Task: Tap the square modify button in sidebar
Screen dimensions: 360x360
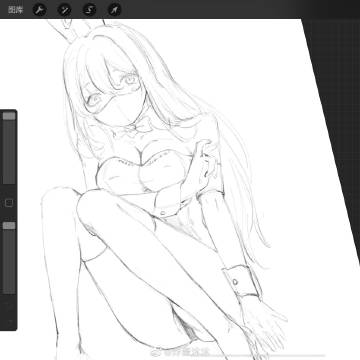Action: tap(9, 203)
